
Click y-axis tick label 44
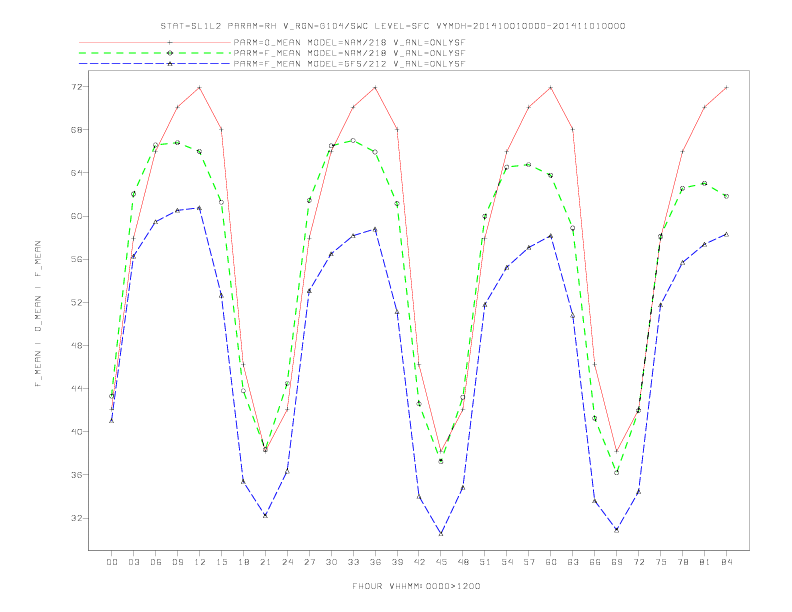(x=76, y=389)
